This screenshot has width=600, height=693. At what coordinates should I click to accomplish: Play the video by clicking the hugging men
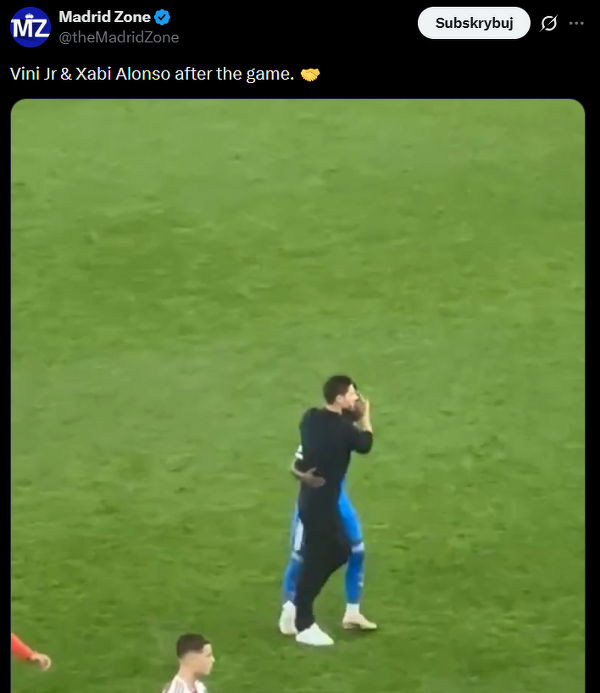point(329,508)
